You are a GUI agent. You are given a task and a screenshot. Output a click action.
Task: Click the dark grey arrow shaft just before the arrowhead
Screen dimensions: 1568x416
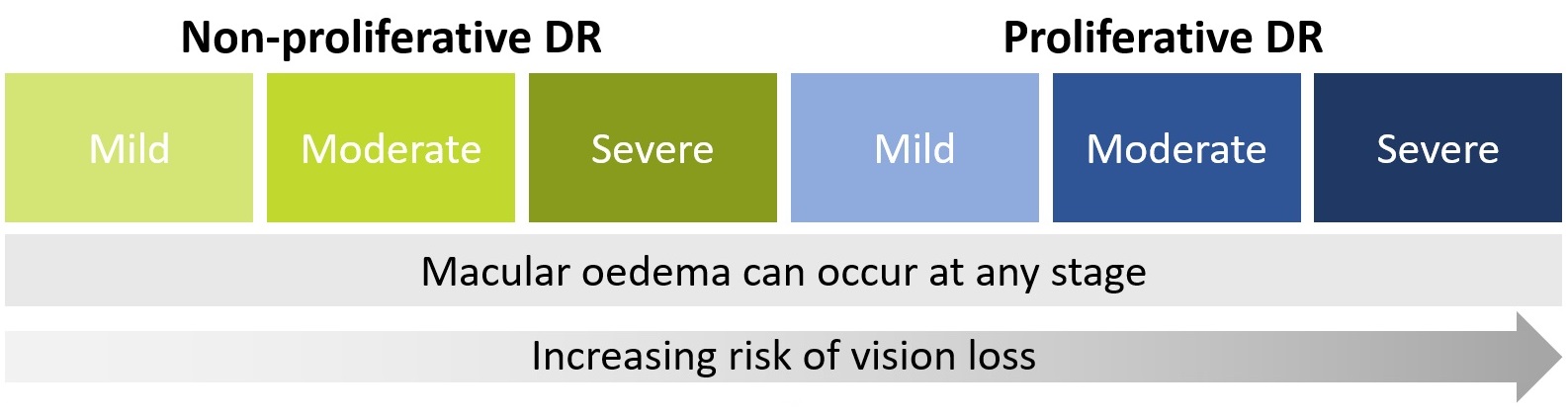pyautogui.click(x=1483, y=357)
